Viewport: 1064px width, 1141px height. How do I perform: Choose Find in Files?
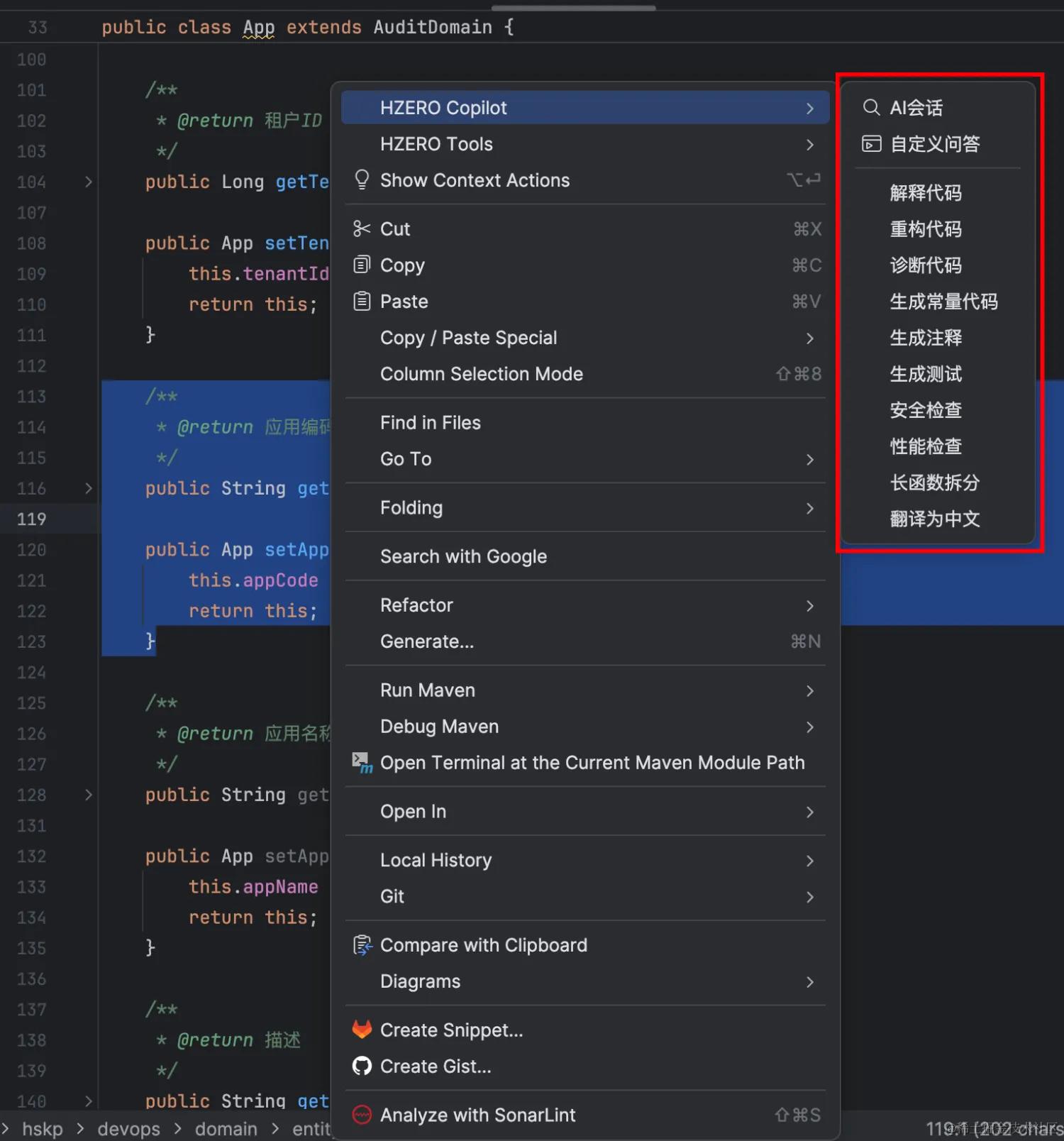pyautogui.click(x=585, y=422)
